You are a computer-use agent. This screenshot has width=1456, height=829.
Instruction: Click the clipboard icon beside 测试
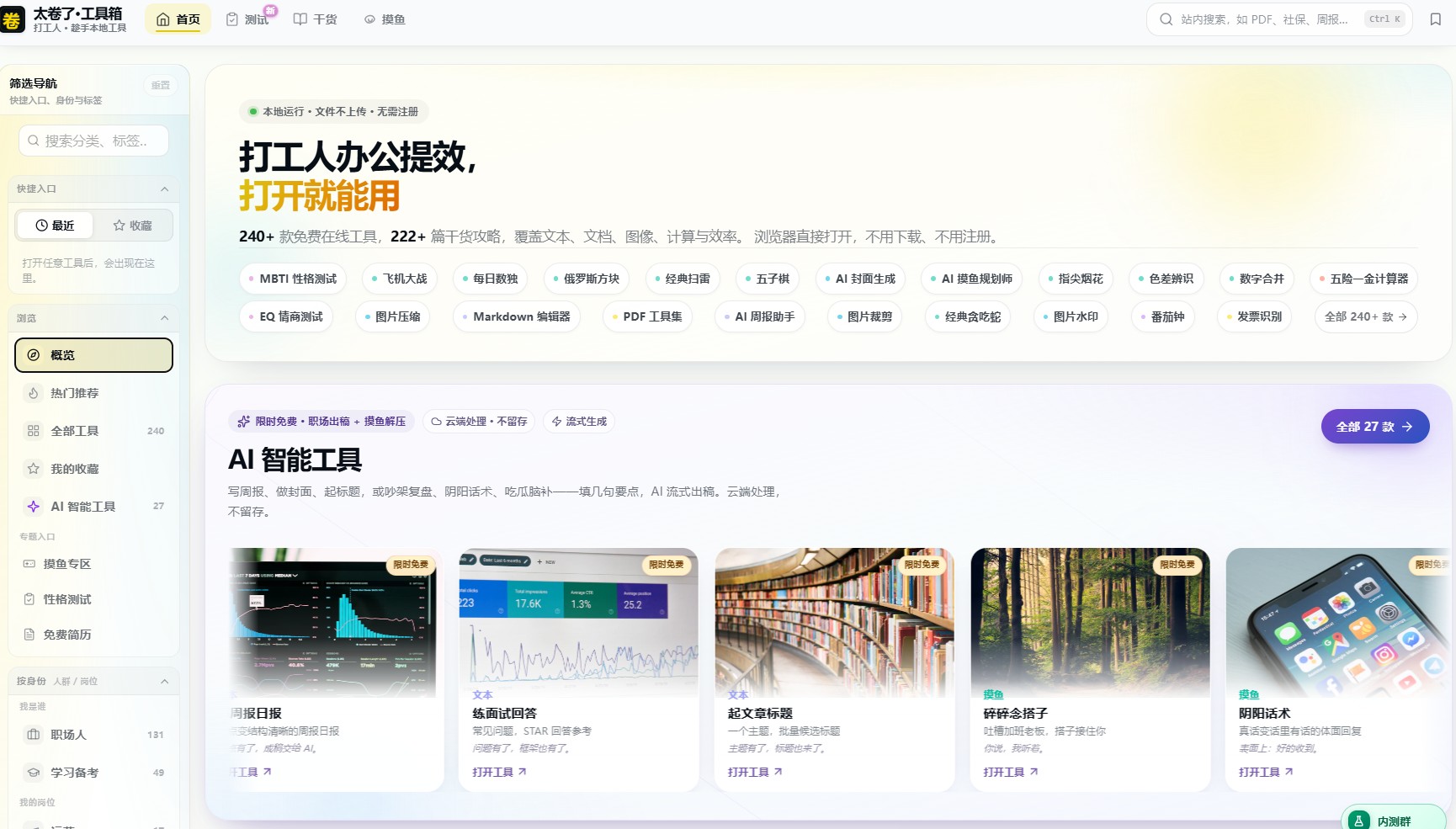tap(232, 19)
